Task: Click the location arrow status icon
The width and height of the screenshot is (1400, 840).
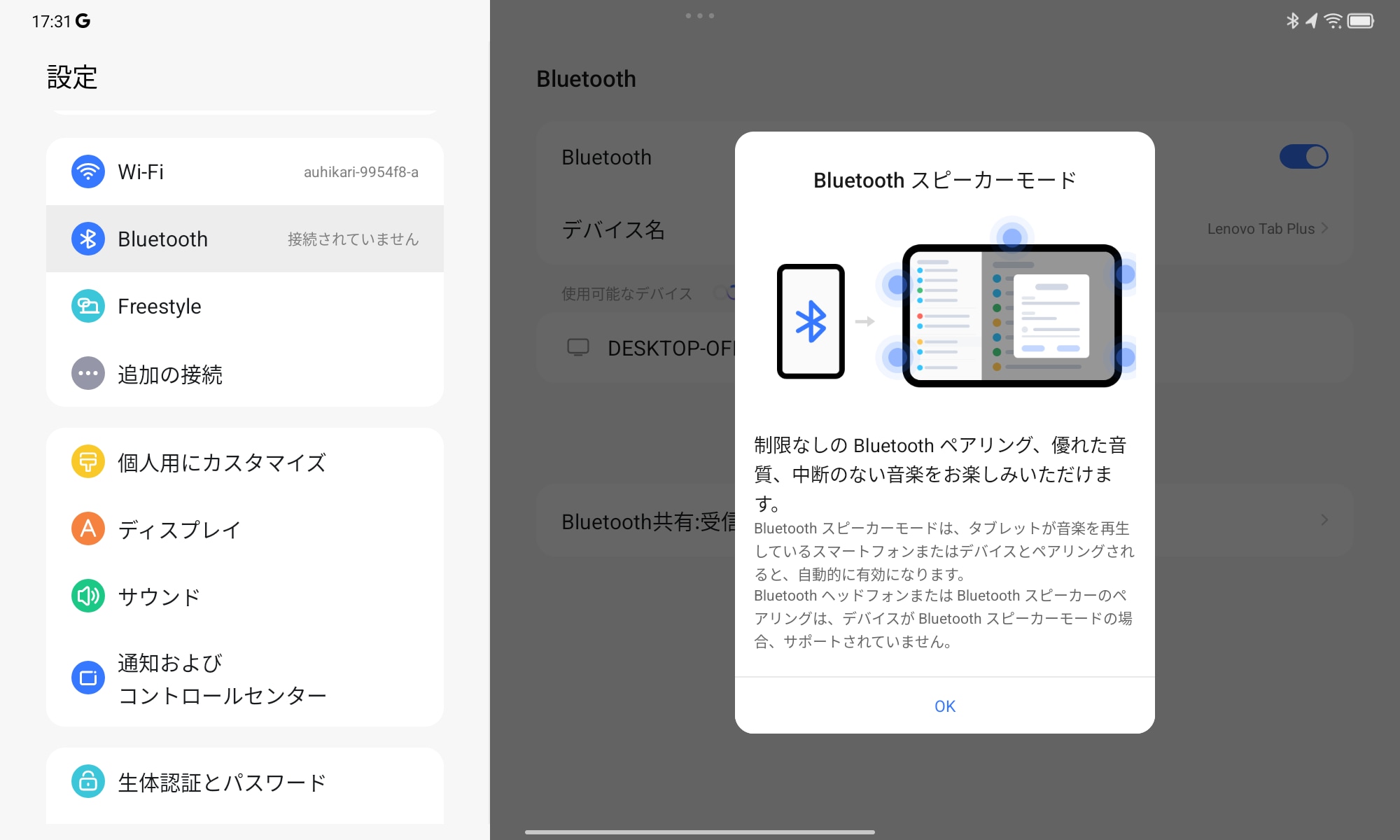Action: click(x=1311, y=21)
